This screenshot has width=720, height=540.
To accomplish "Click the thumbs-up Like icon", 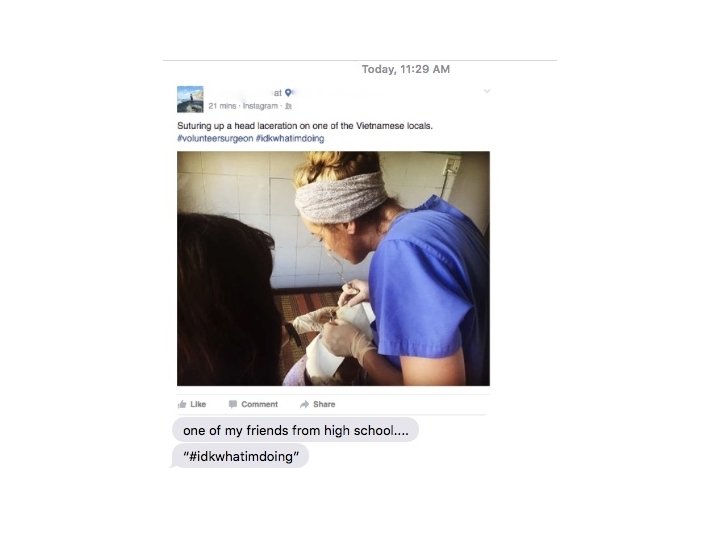I will tap(182, 404).
